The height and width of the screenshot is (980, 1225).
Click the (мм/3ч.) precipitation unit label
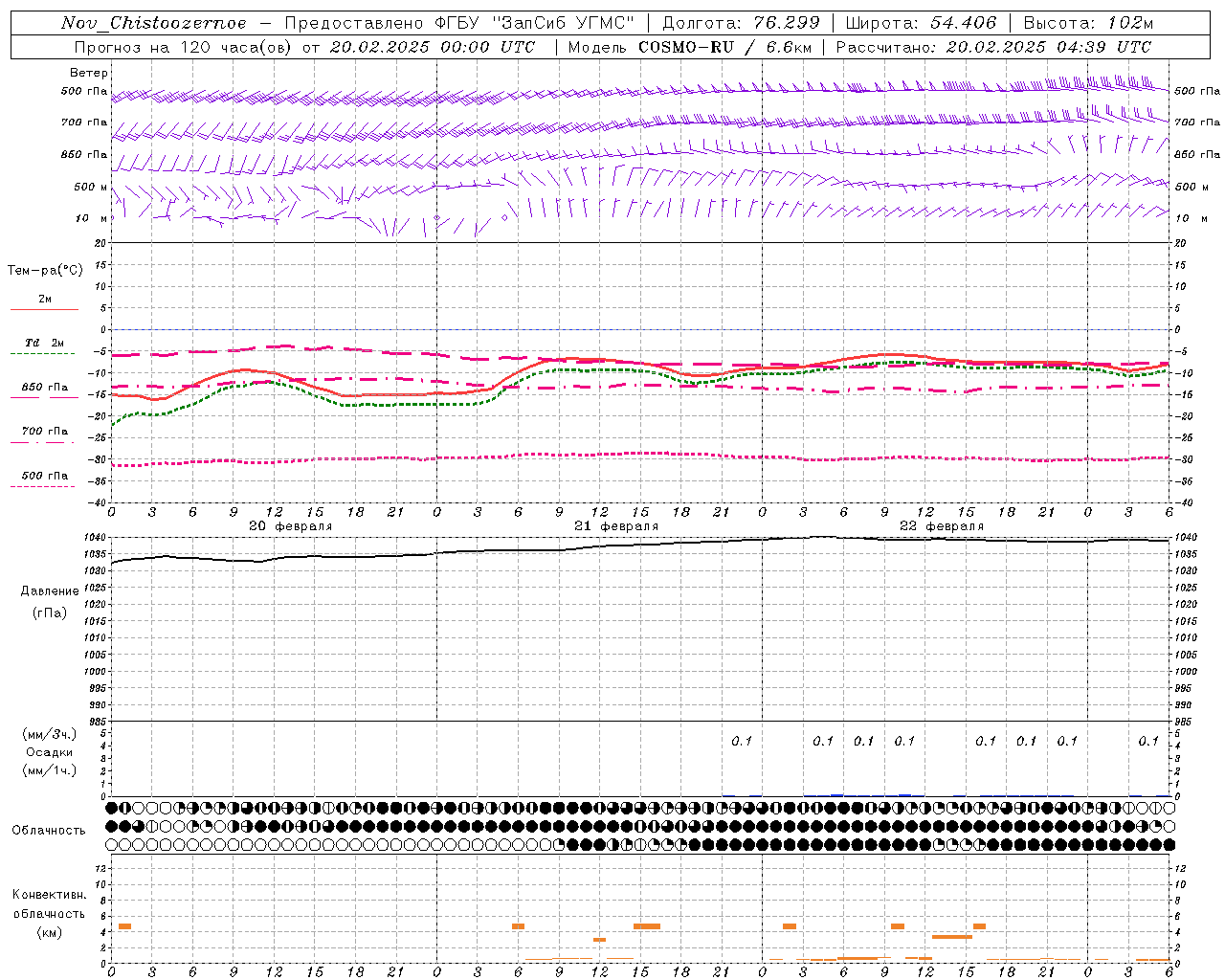coord(50,734)
